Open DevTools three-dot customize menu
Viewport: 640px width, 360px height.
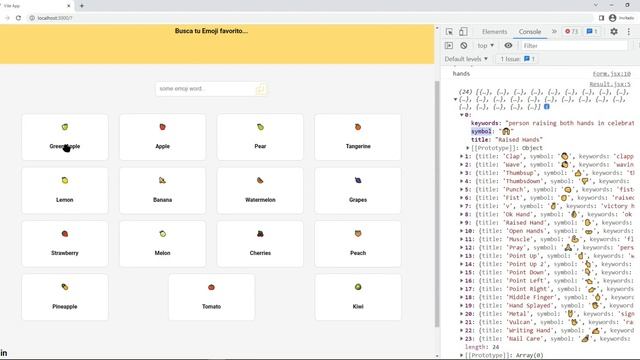pos(629,31)
